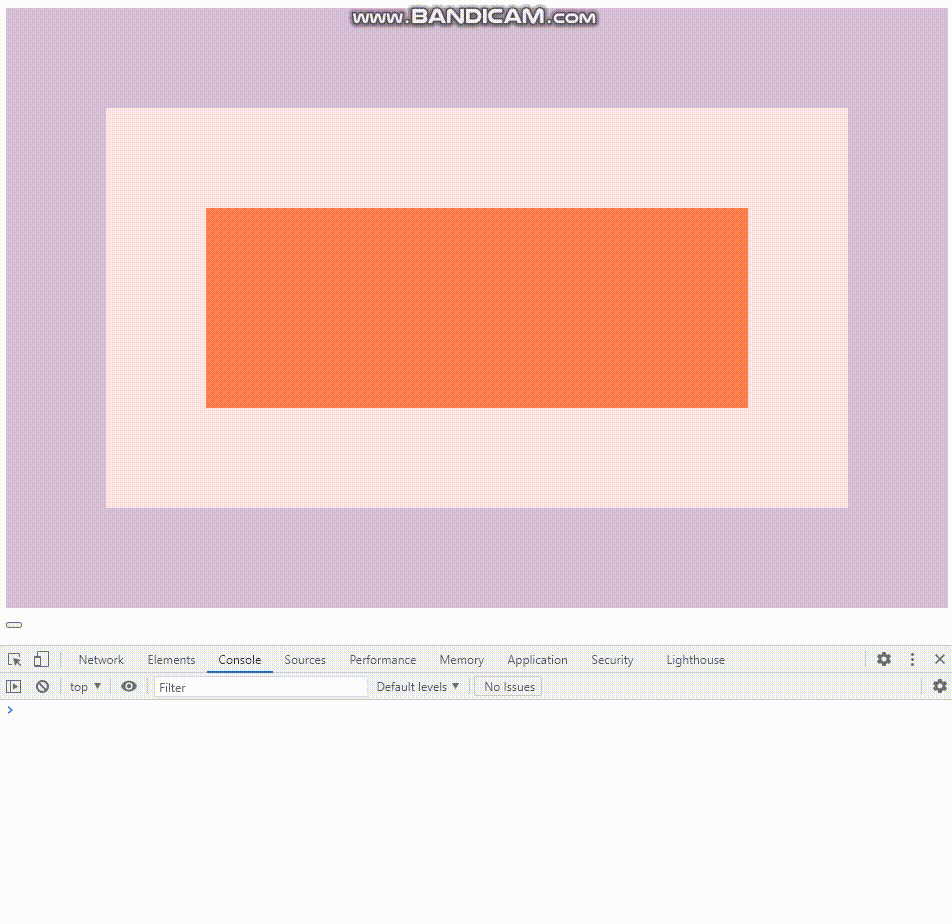Viewport: 952px width, 924px height.
Task: Click the www.BANDICAM.com watermark
Action: click(475, 16)
